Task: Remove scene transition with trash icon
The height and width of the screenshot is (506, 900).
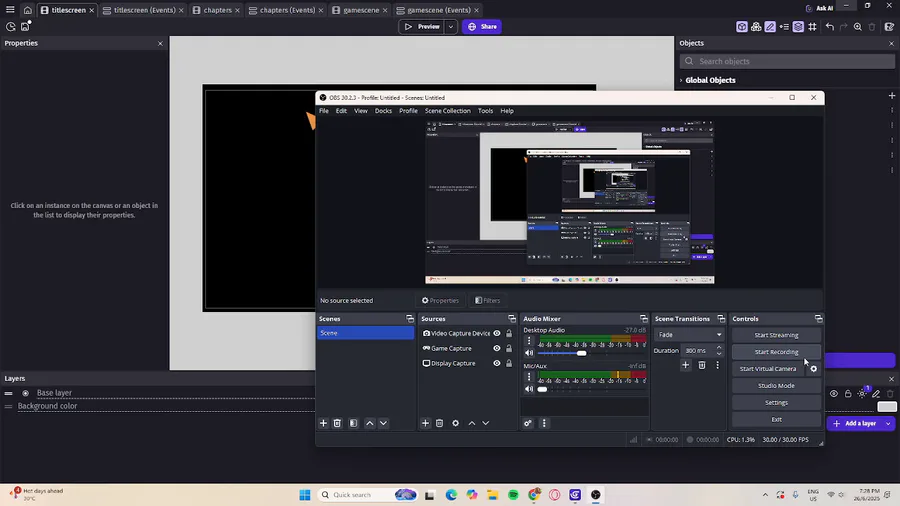Action: 701,365
